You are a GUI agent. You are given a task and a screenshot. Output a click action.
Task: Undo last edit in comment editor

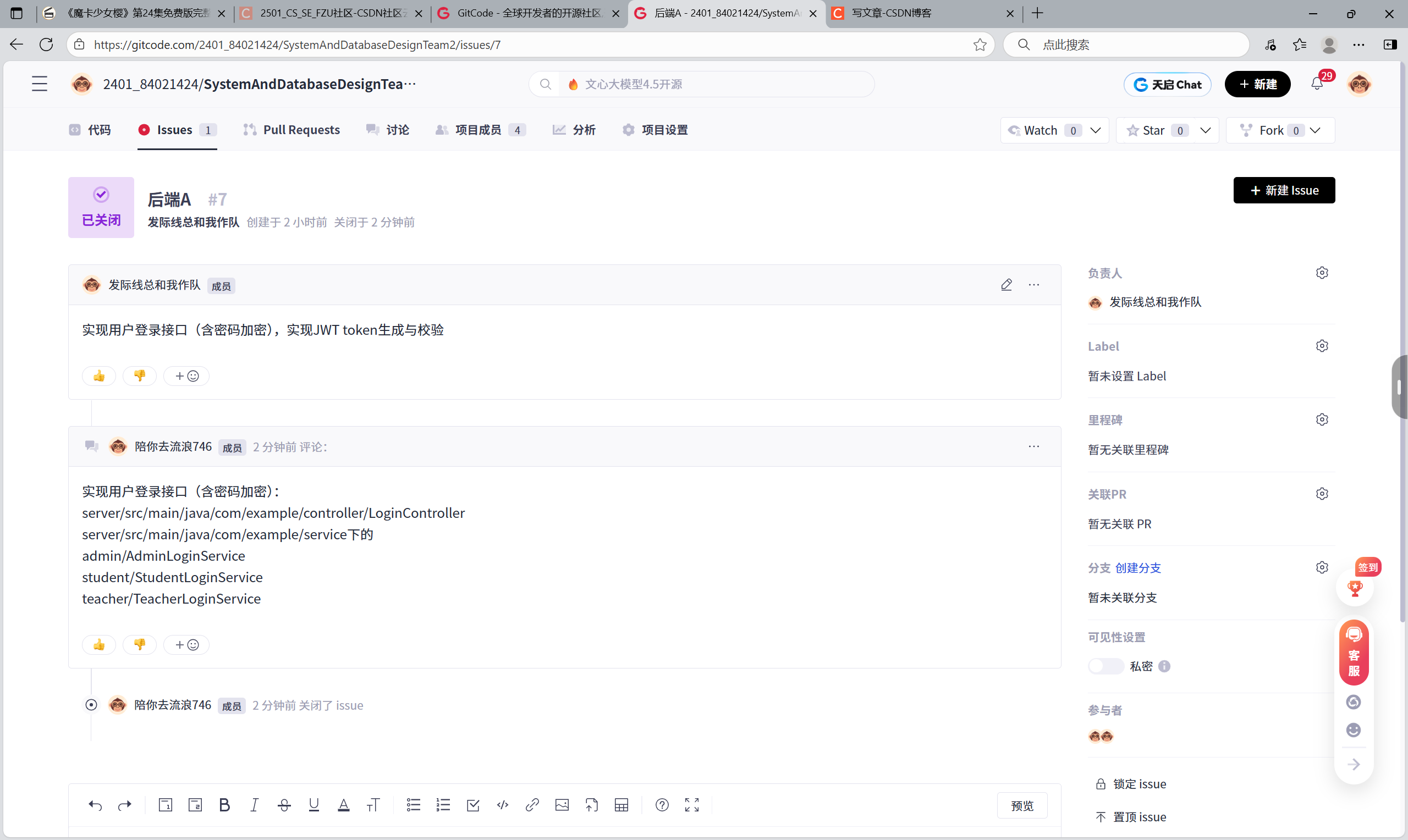(95, 805)
